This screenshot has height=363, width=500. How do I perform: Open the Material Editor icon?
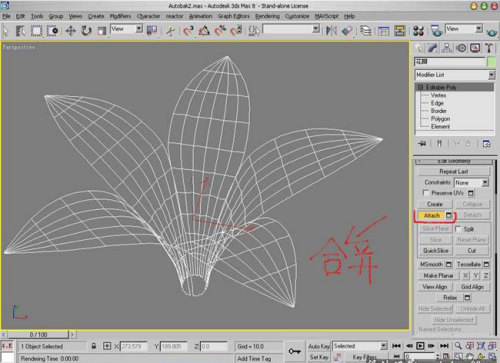pos(418,31)
